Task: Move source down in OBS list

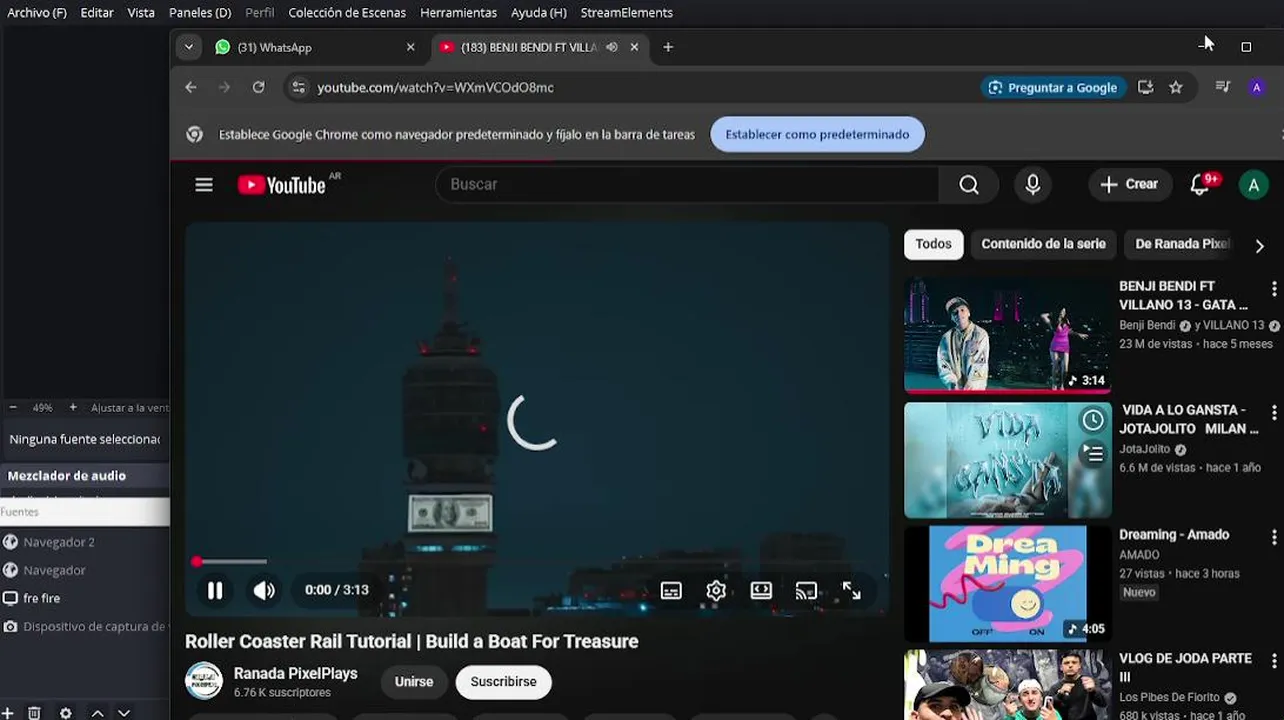Action: [124, 713]
